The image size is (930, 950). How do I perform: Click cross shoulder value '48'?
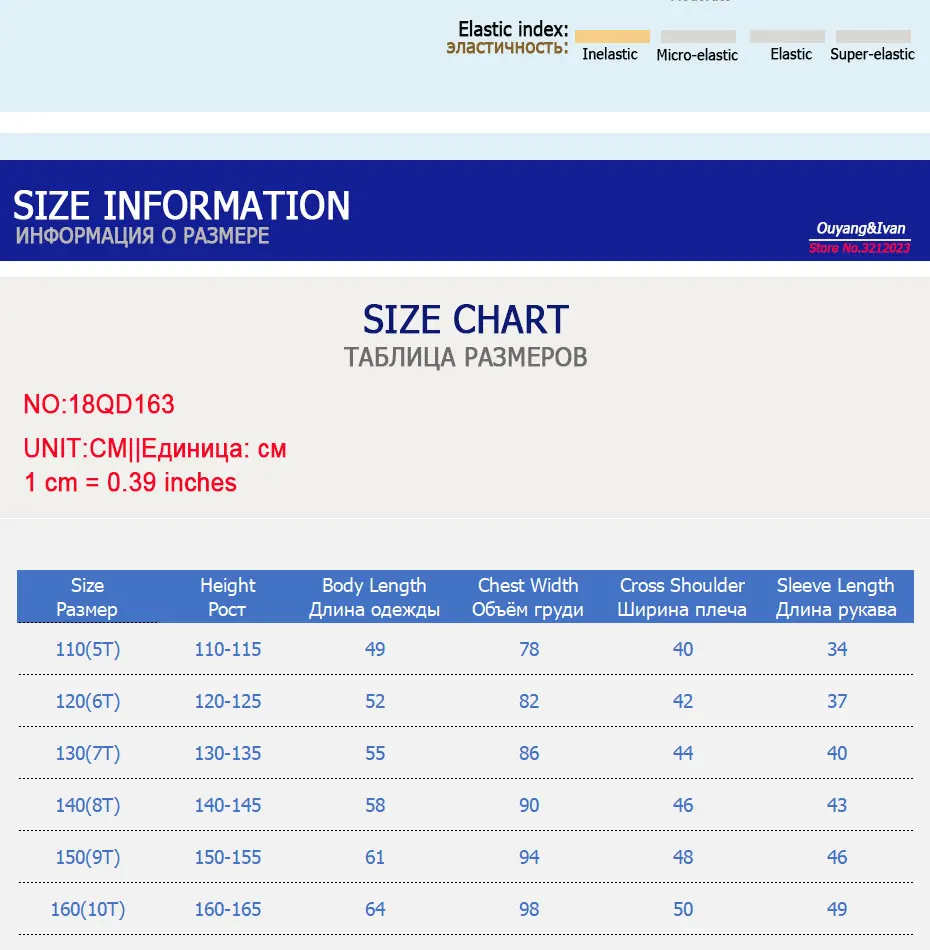(683, 857)
